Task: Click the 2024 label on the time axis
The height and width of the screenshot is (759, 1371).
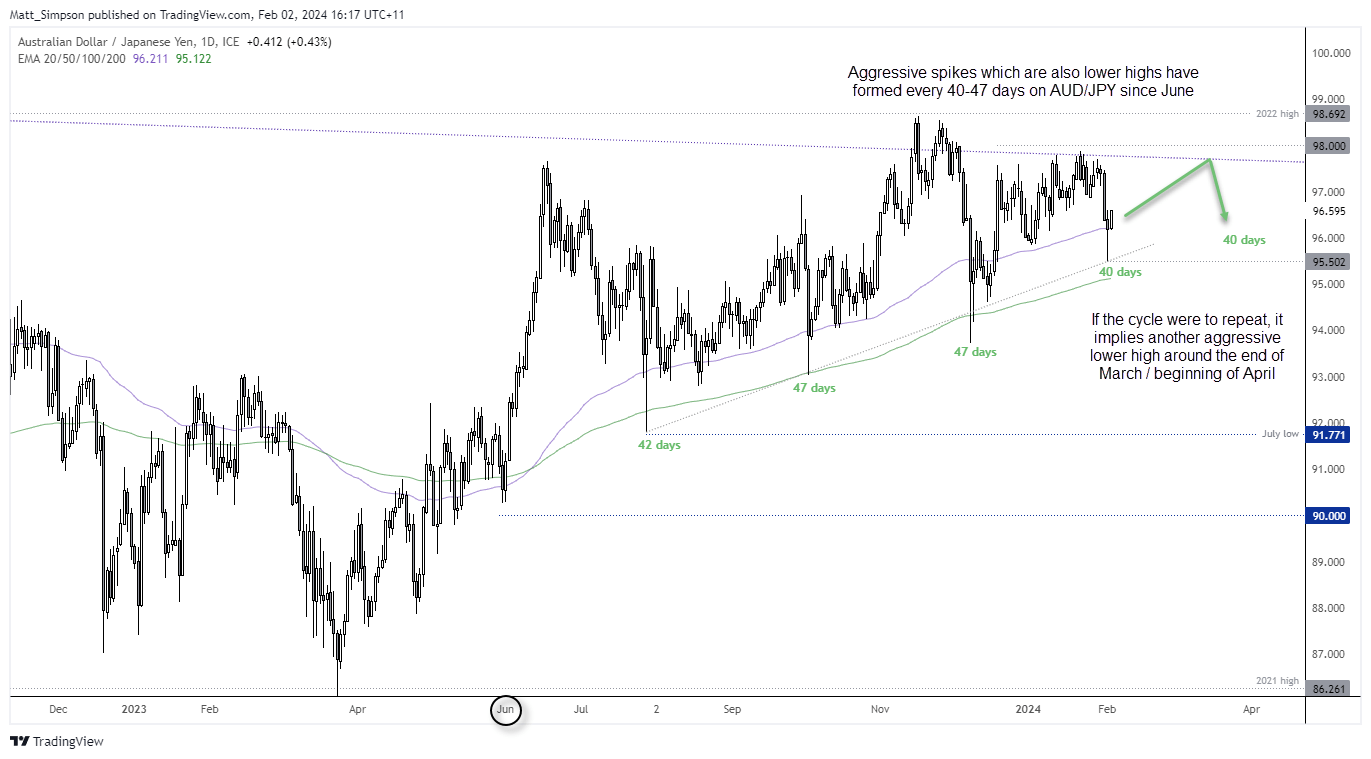Action: [1029, 709]
